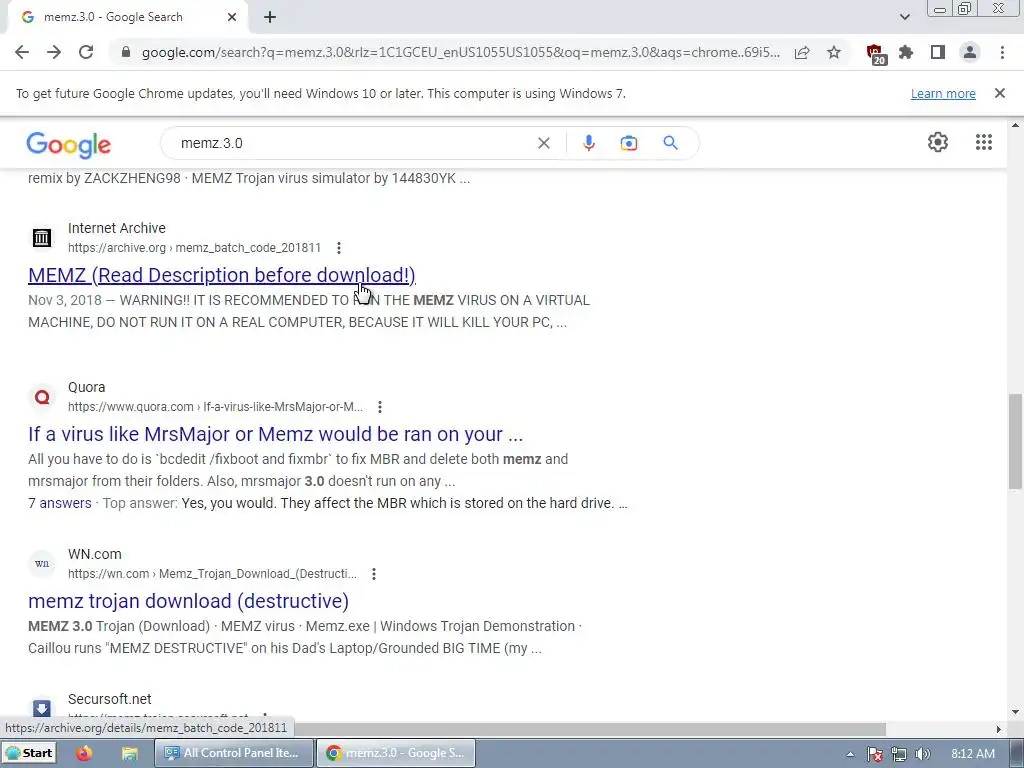
Task: Click the quora.com URL breadcrumb text
Action: click(x=216, y=407)
